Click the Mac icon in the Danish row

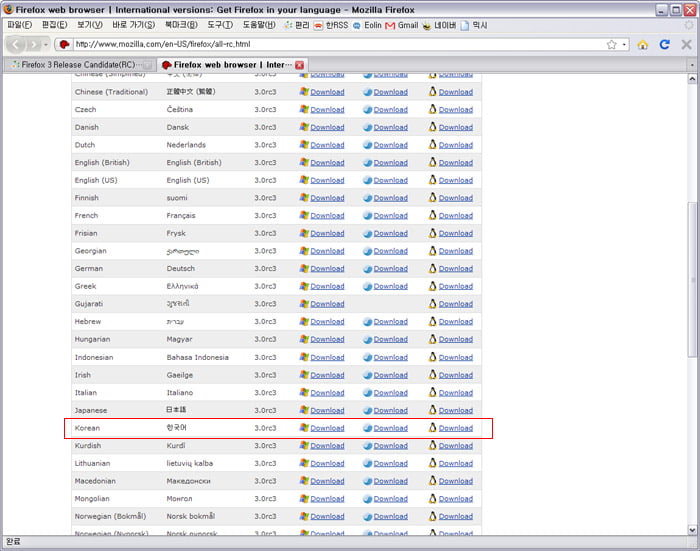367,128
